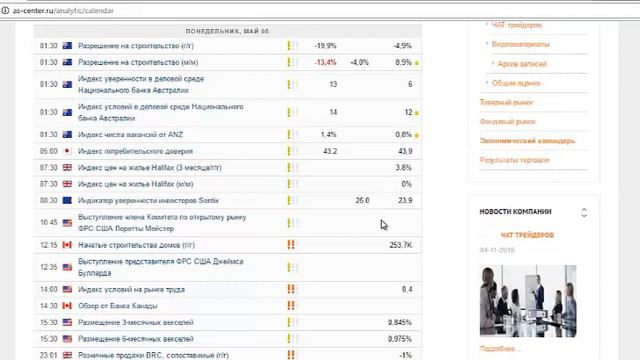
Task: Click event Разрешение на строительство (г/г)
Action: click(136, 46)
